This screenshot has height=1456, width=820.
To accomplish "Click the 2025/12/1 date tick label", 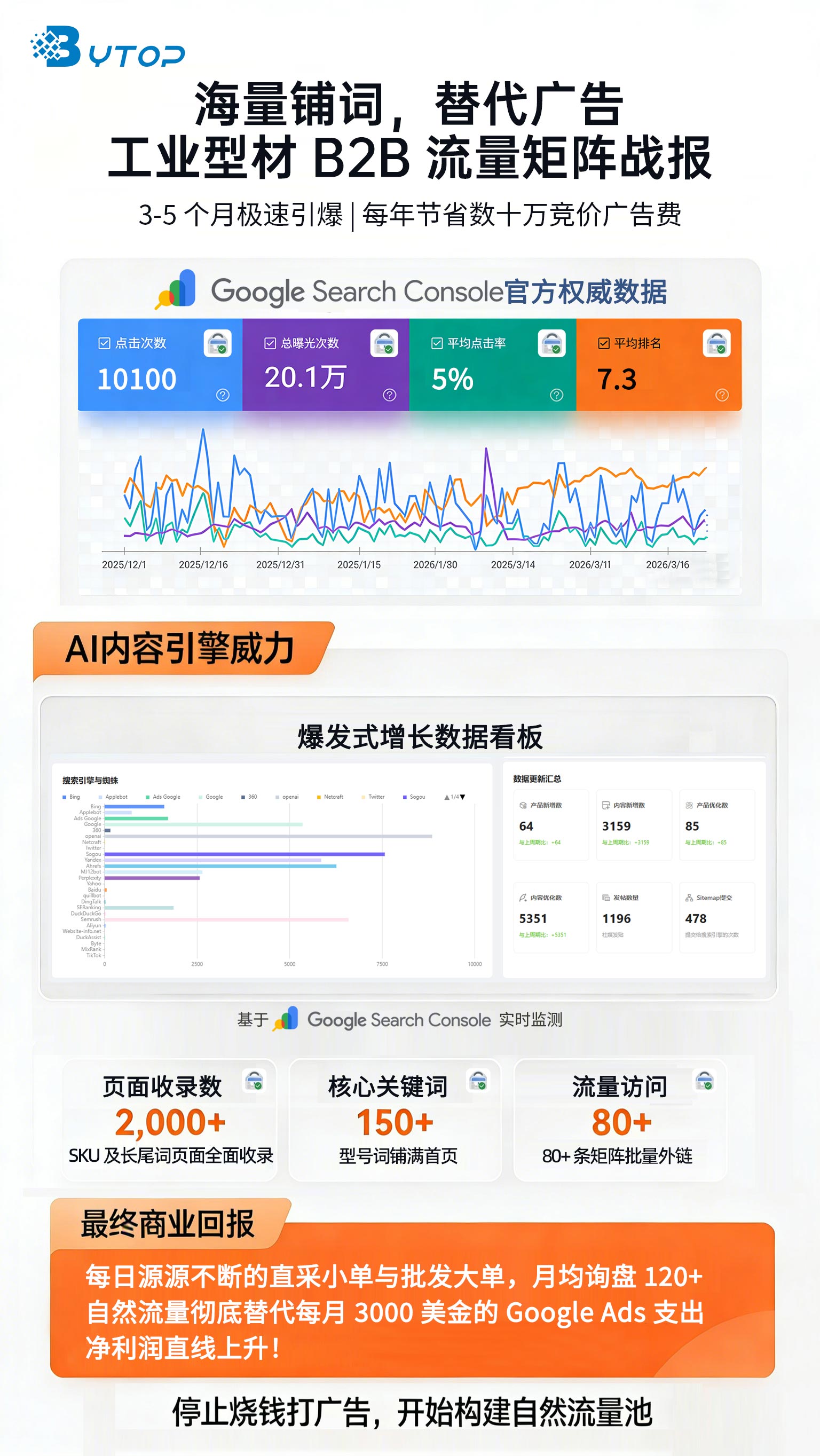I will pyautogui.click(x=124, y=565).
